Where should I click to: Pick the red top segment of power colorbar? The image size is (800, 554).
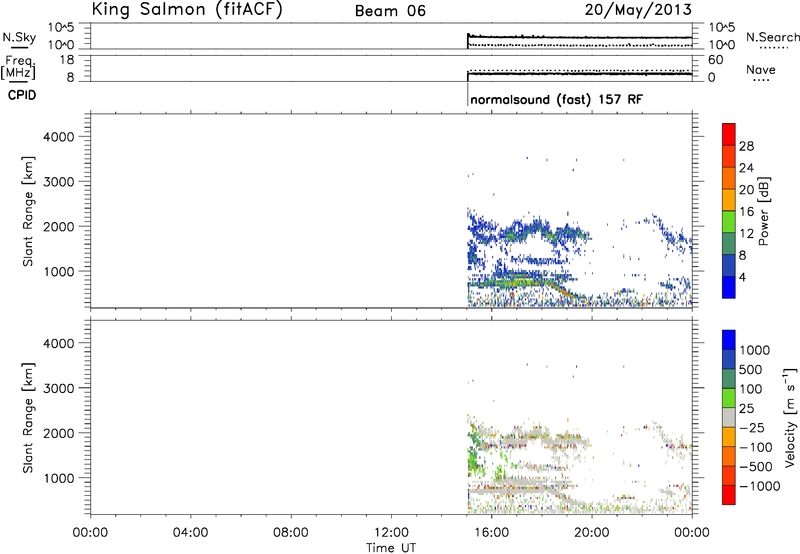point(729,134)
